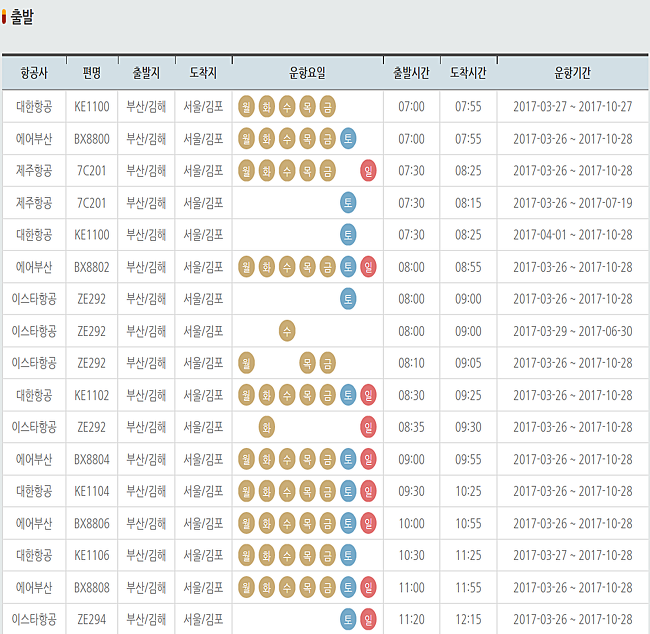Click the 수 badge in the BX8806 row
The width and height of the screenshot is (650, 634).
(287, 523)
